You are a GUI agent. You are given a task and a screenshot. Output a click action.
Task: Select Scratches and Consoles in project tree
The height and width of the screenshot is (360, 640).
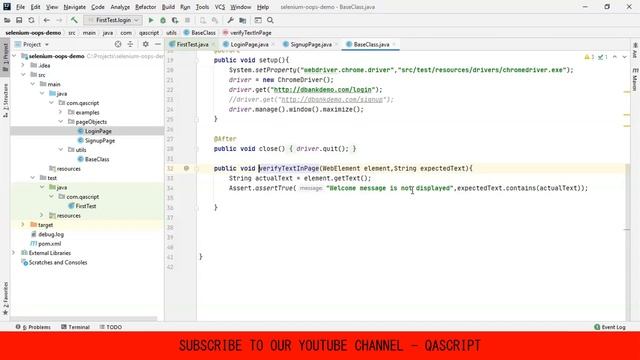point(58,262)
